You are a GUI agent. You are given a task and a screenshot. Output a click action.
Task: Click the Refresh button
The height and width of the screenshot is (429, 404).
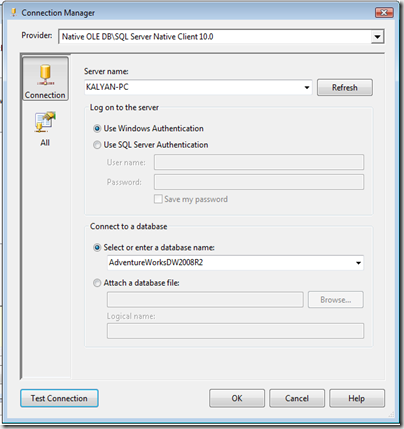[x=345, y=87]
